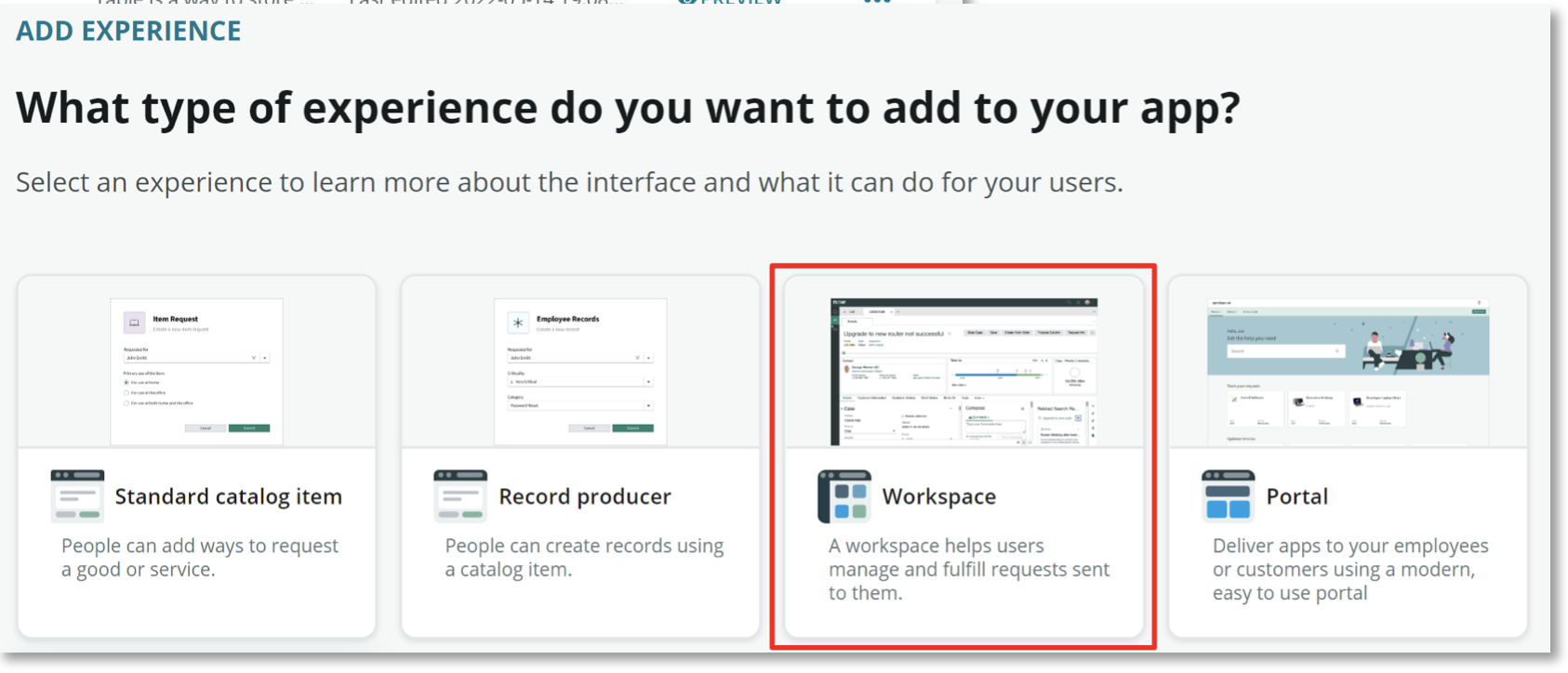
Task: Select the Record producer title
Action: pos(585,497)
